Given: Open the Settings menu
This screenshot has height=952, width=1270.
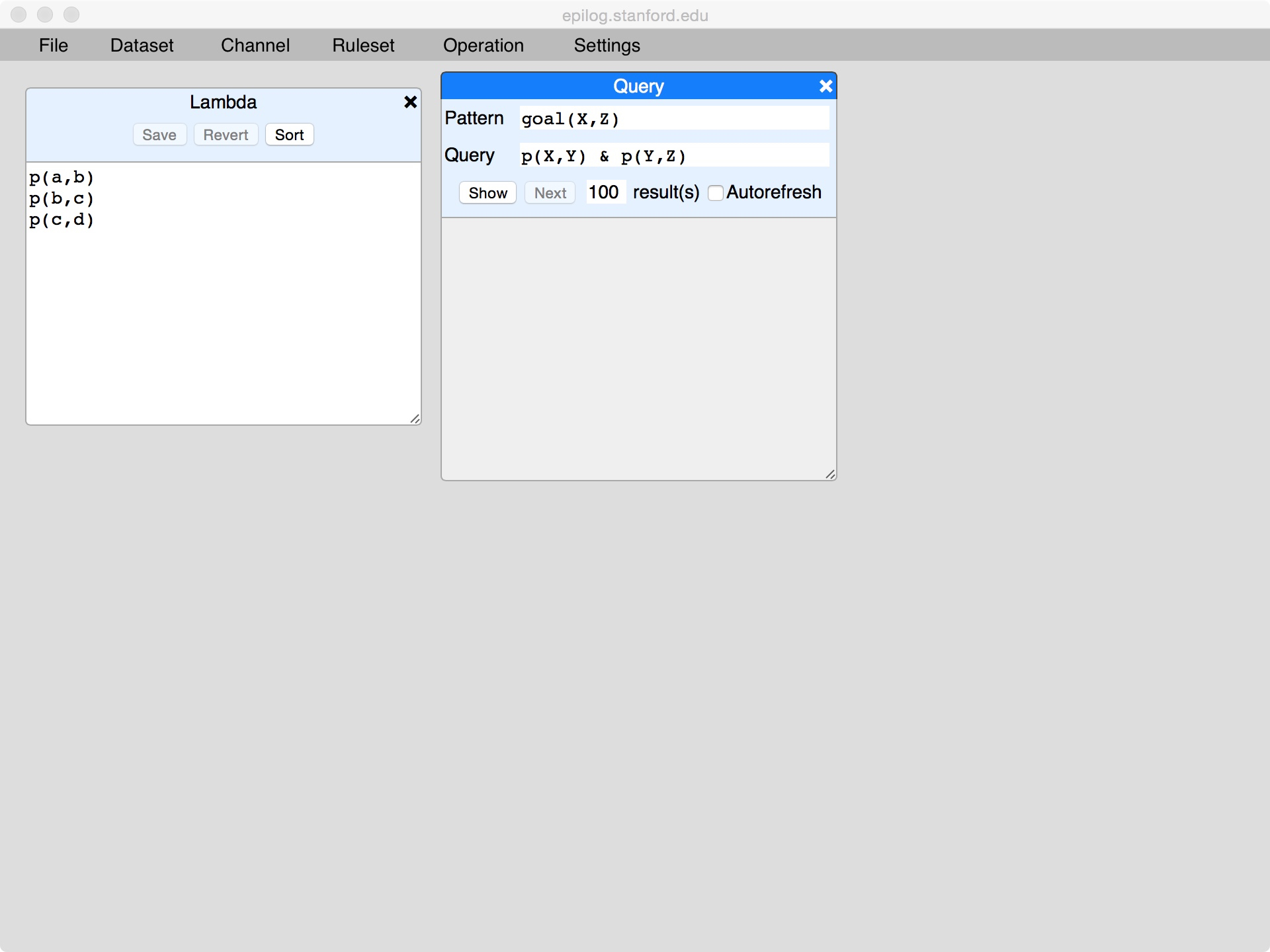Looking at the screenshot, I should pyautogui.click(x=607, y=45).
